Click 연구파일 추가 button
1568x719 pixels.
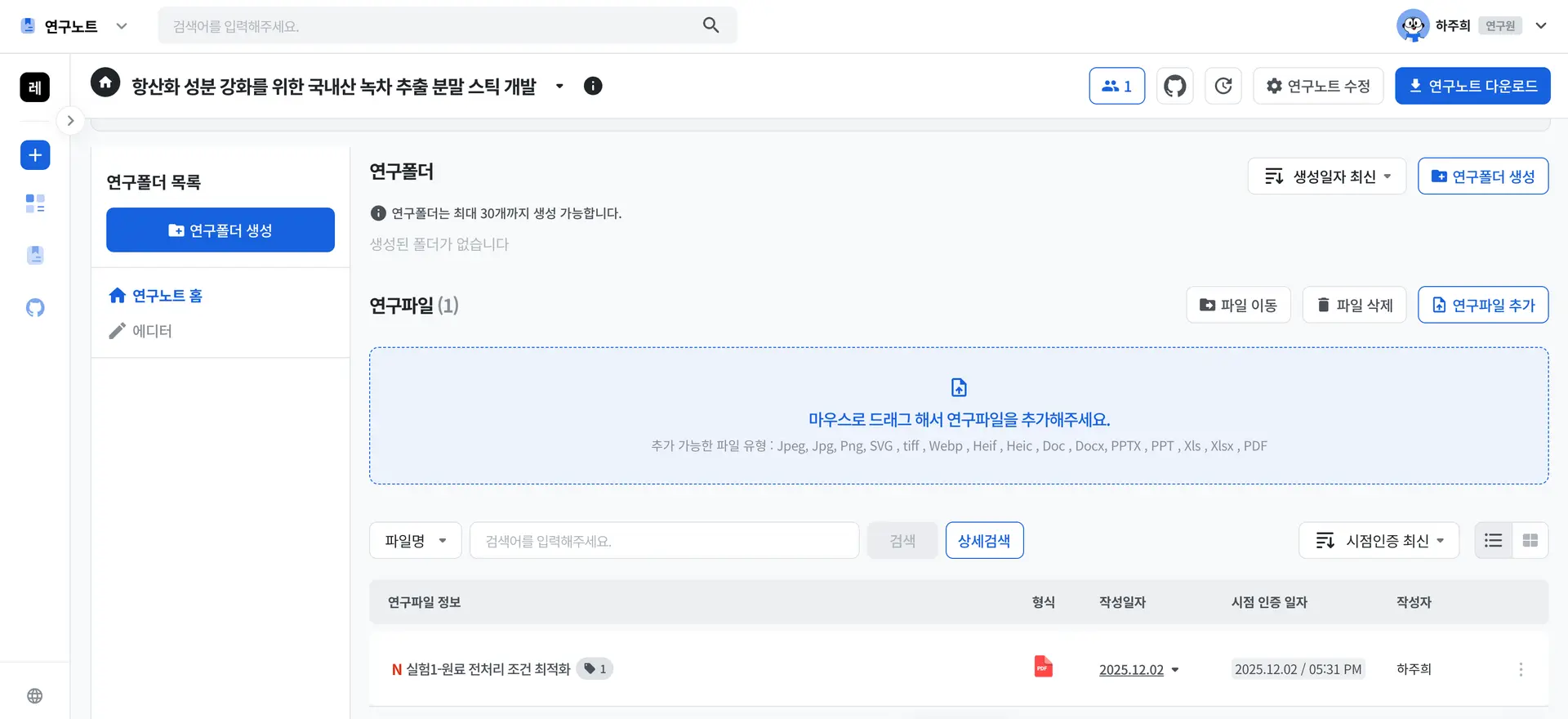click(1483, 305)
